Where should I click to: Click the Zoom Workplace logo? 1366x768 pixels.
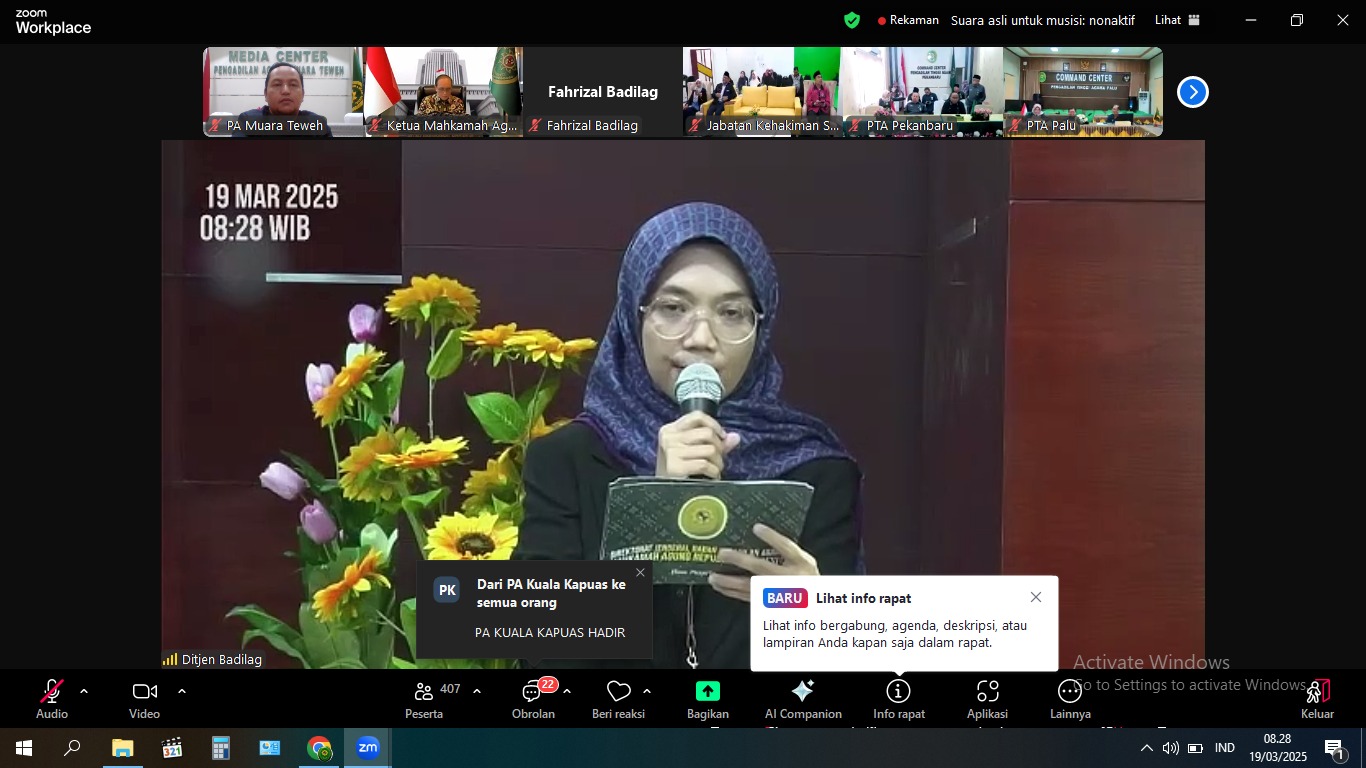click(x=53, y=21)
